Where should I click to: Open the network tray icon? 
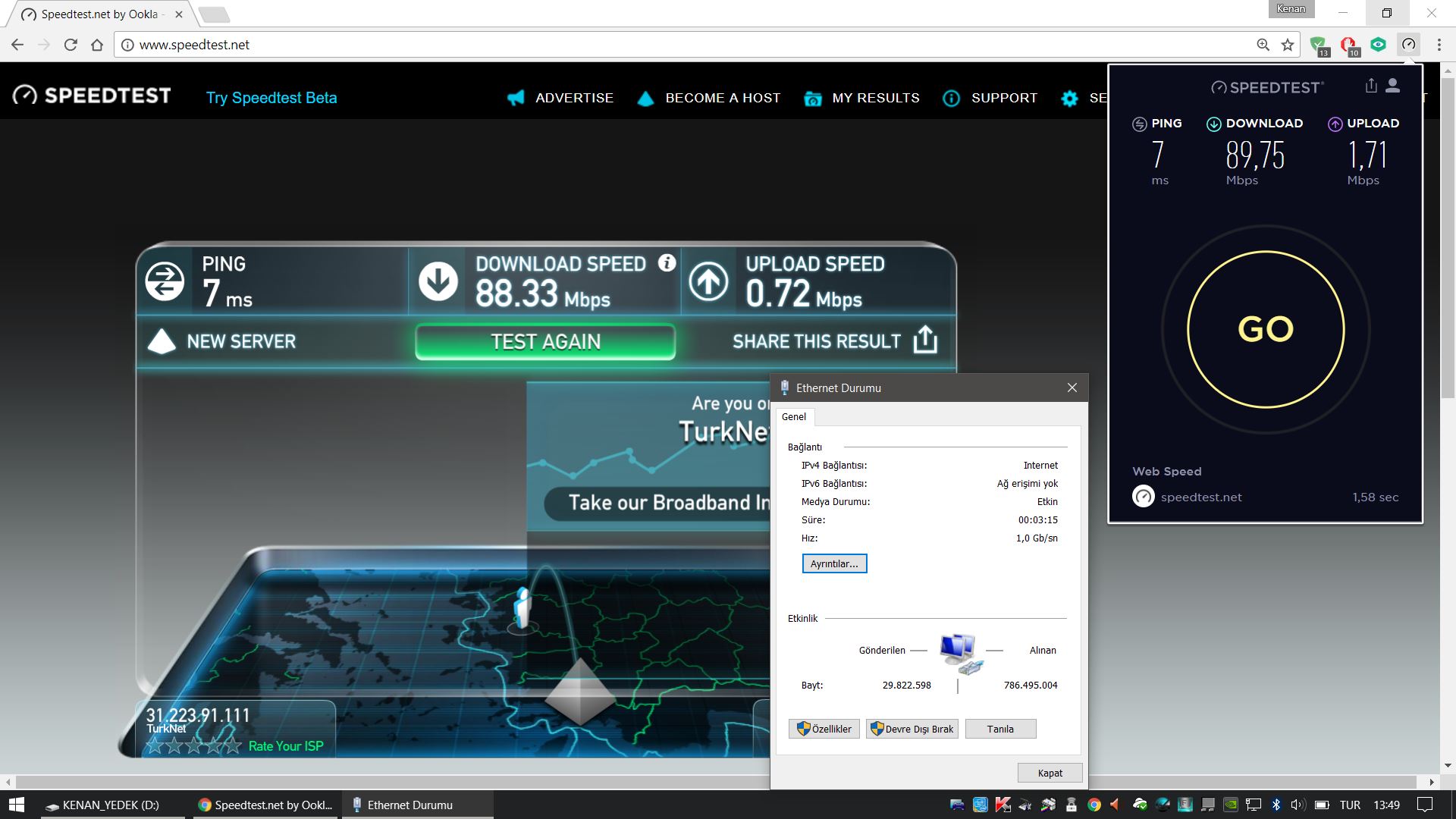[x=1254, y=805]
